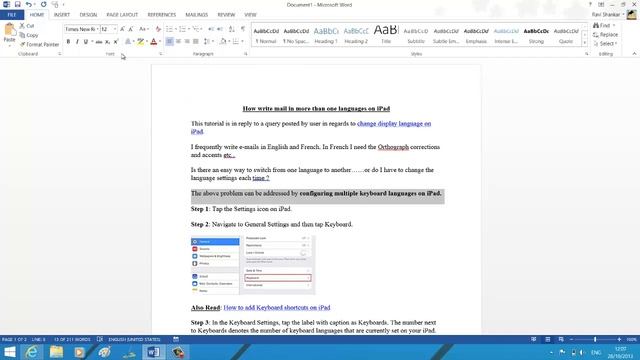The height and width of the screenshot is (360, 640).
Task: Open Internet Explorer from taskbar
Action: [x=32, y=352]
